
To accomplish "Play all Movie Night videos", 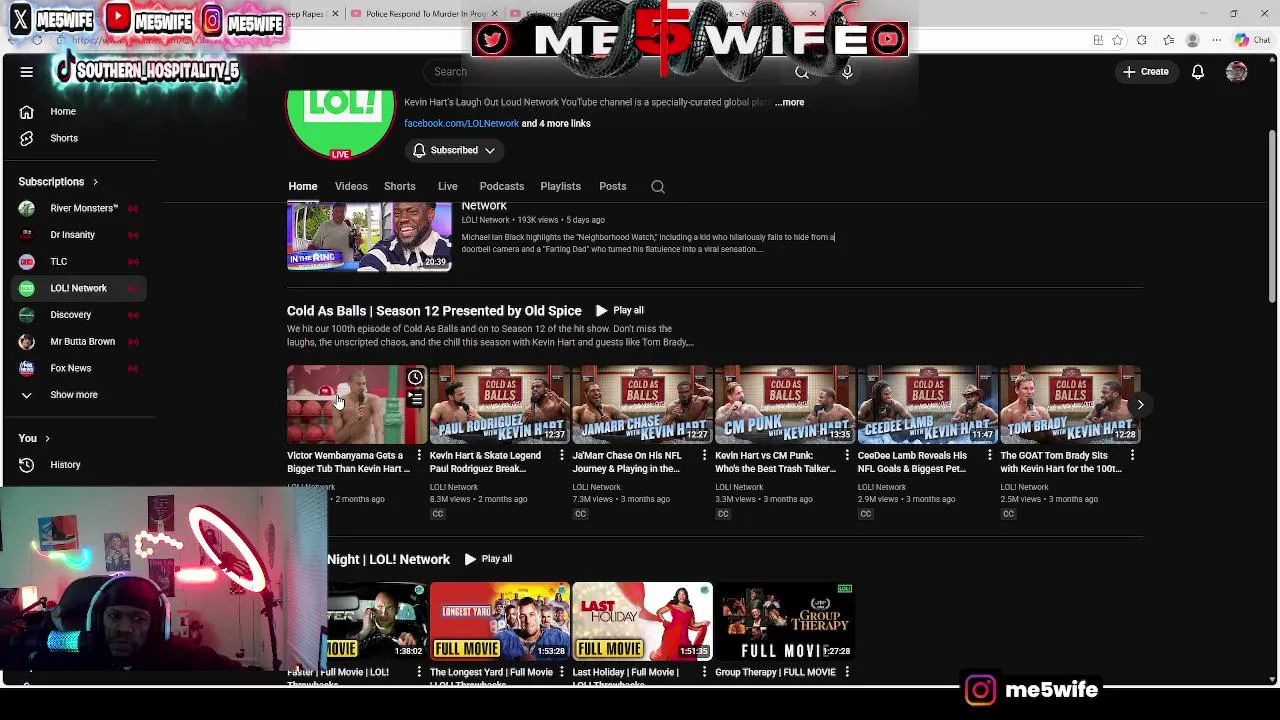I will coord(488,559).
